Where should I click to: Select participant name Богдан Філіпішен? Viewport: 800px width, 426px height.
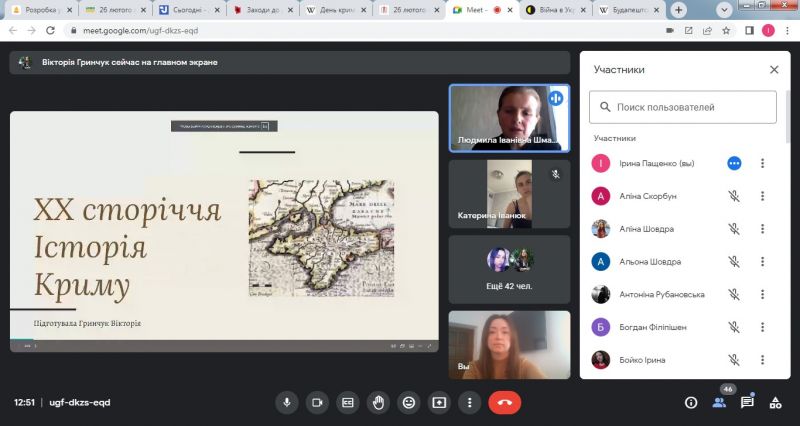click(653, 327)
